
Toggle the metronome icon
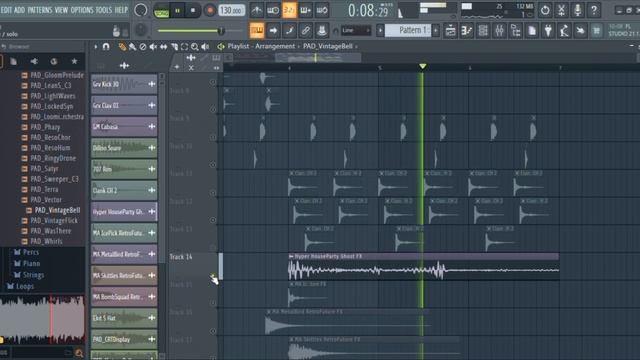coord(257,10)
